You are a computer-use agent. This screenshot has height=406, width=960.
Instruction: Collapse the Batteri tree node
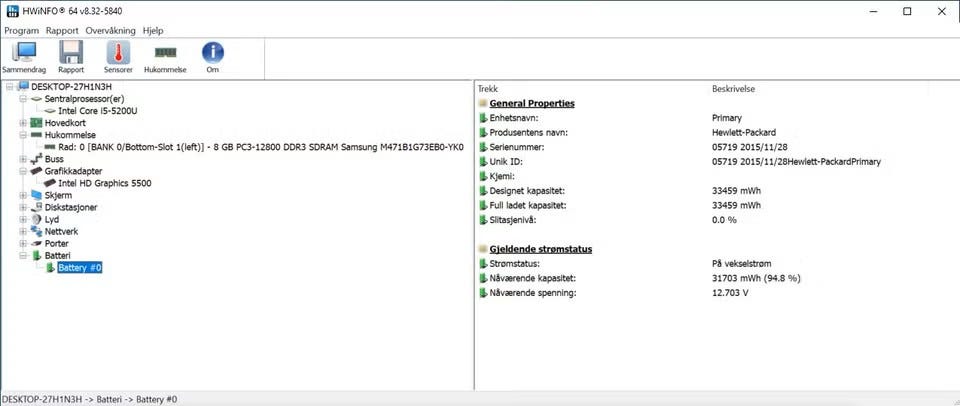click(23, 255)
